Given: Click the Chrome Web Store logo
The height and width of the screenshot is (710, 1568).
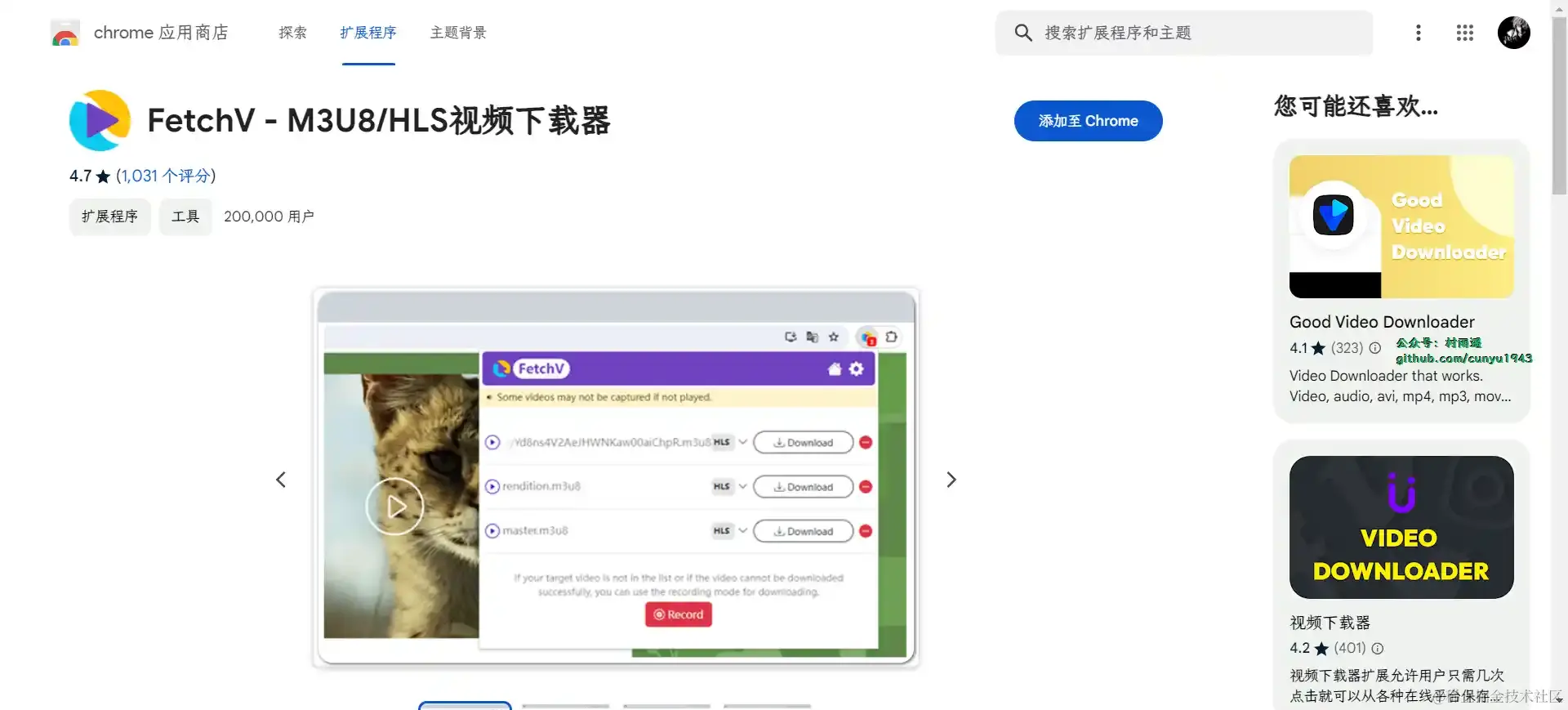Looking at the screenshot, I should point(65,33).
